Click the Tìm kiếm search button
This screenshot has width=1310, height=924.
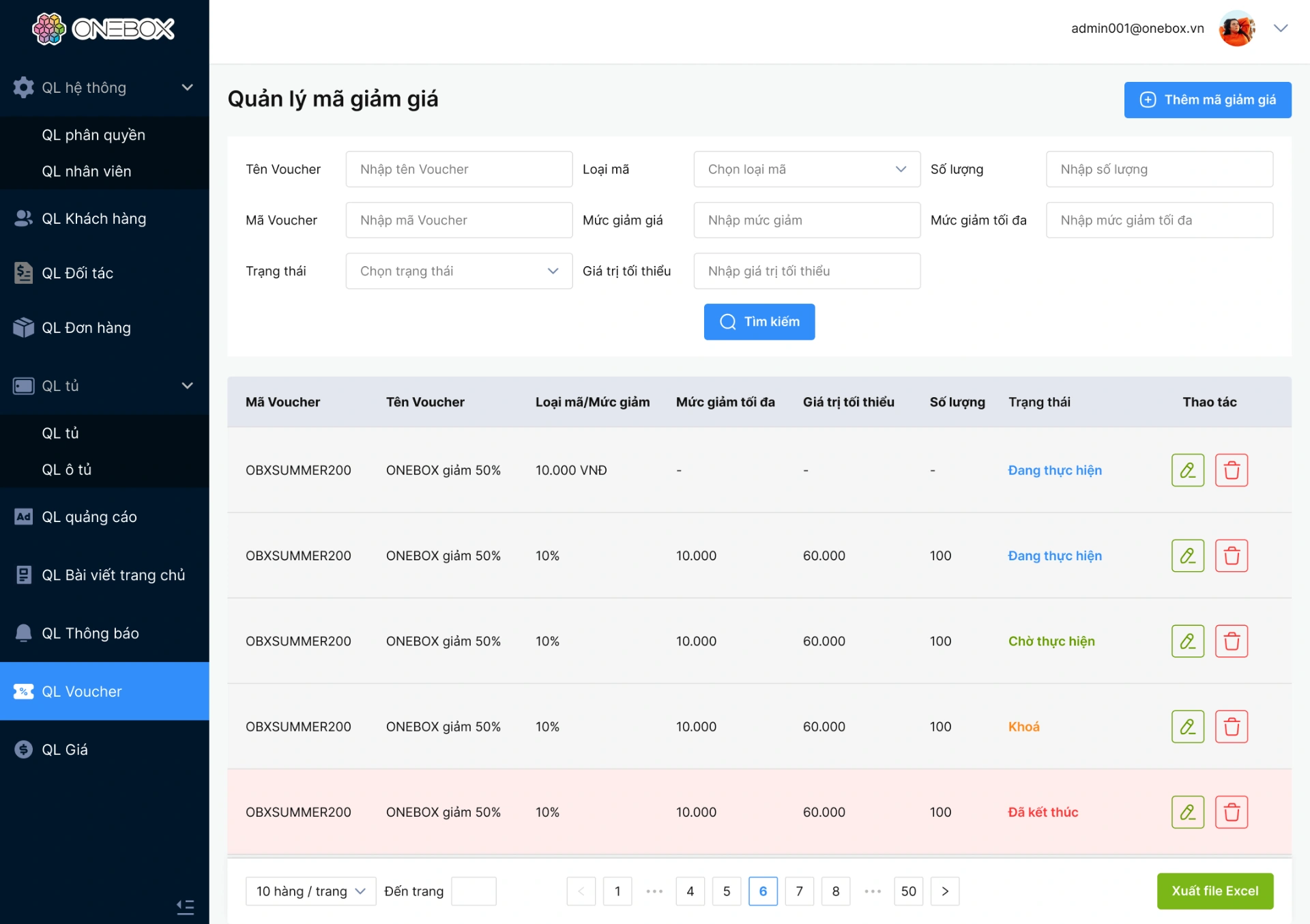click(759, 321)
